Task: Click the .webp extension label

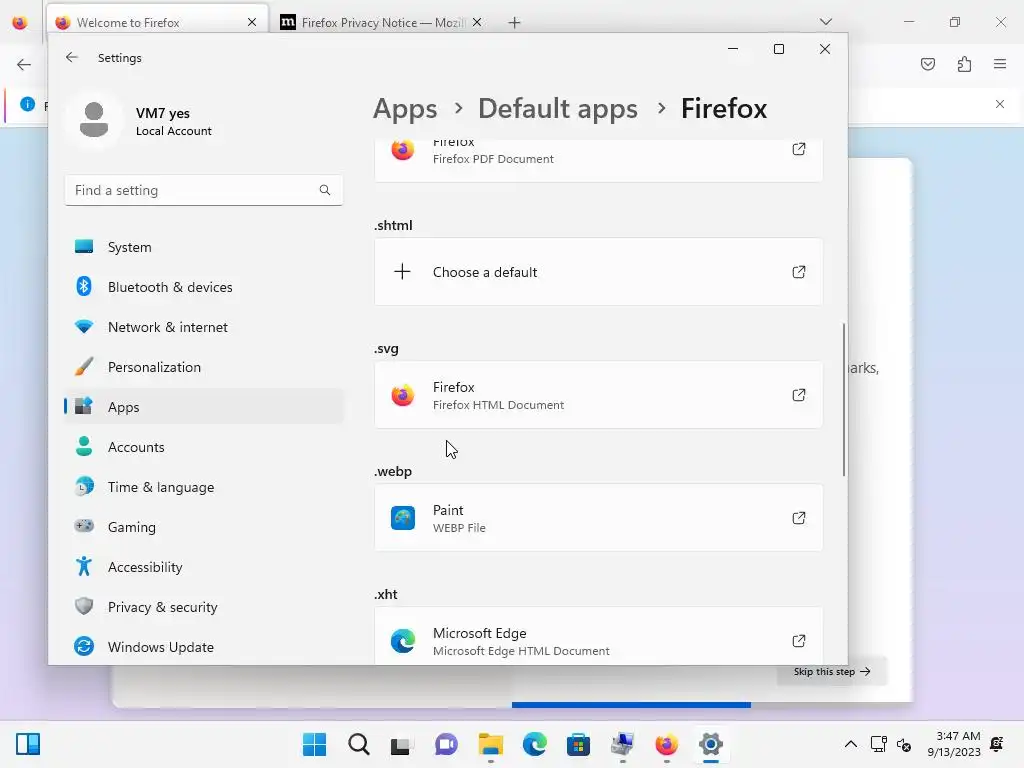Action: pos(392,472)
